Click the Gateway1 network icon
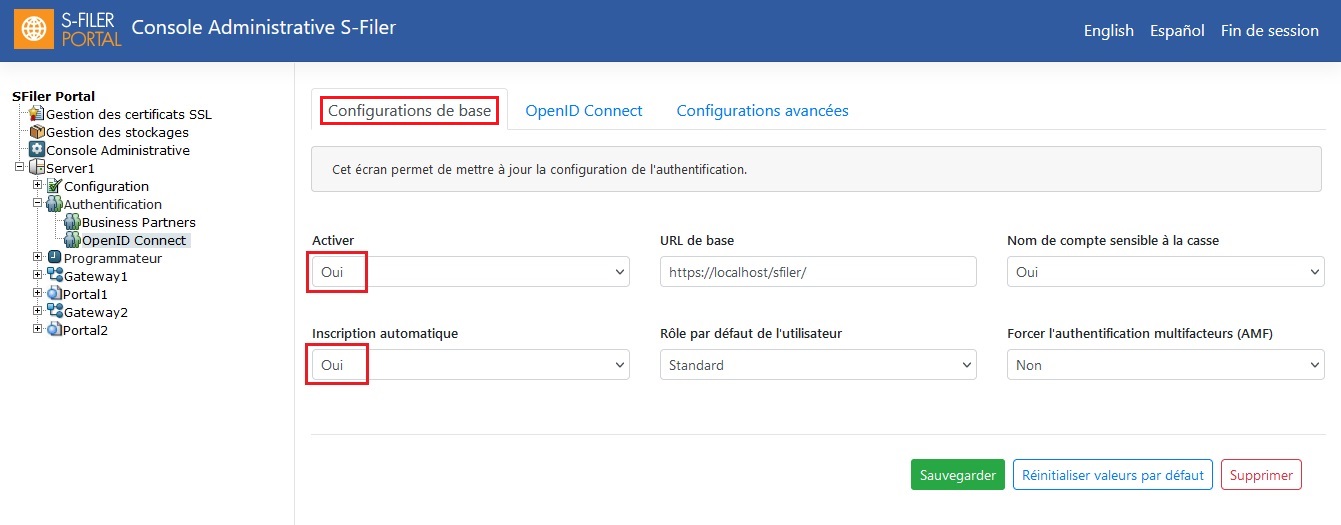 pos(55,276)
